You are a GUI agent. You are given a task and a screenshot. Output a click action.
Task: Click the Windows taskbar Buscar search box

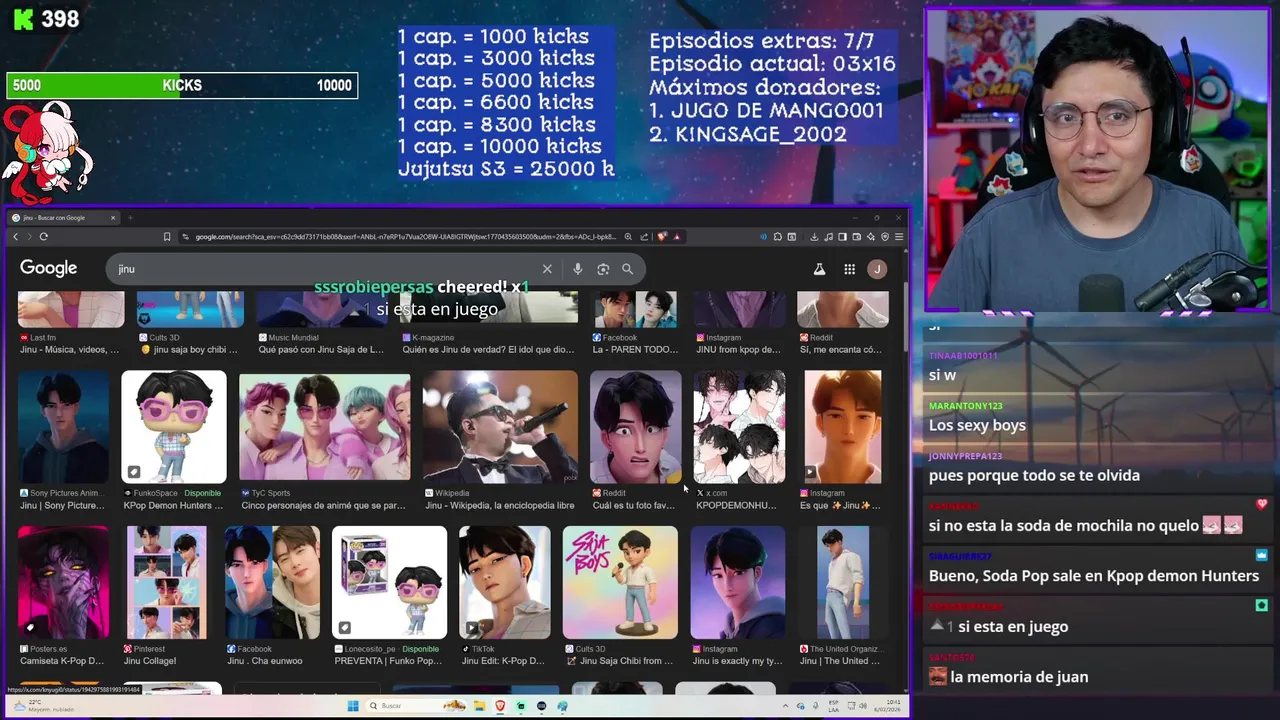click(x=416, y=706)
